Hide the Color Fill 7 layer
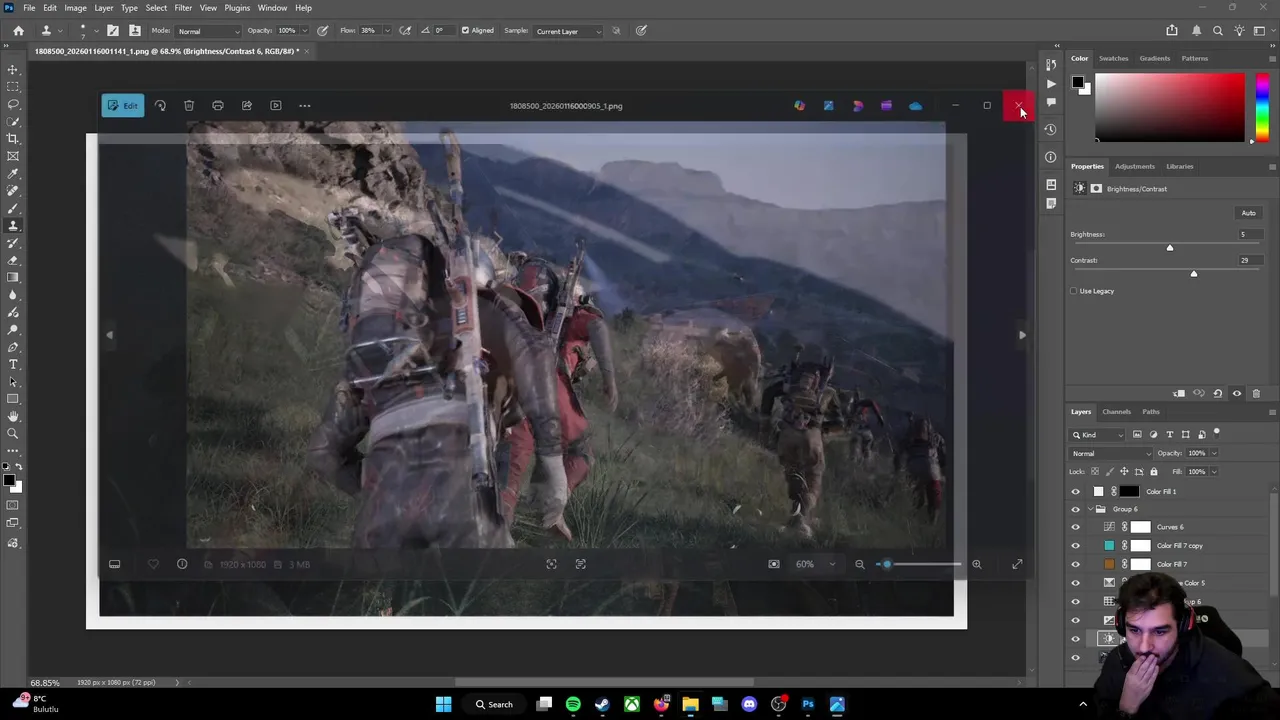The width and height of the screenshot is (1280, 720). click(1076, 564)
